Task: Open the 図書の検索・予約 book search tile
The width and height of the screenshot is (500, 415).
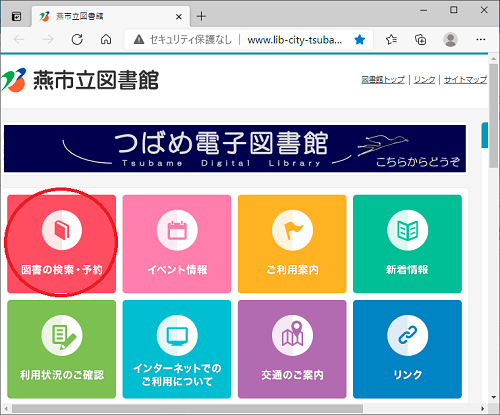Action: pyautogui.click(x=62, y=244)
